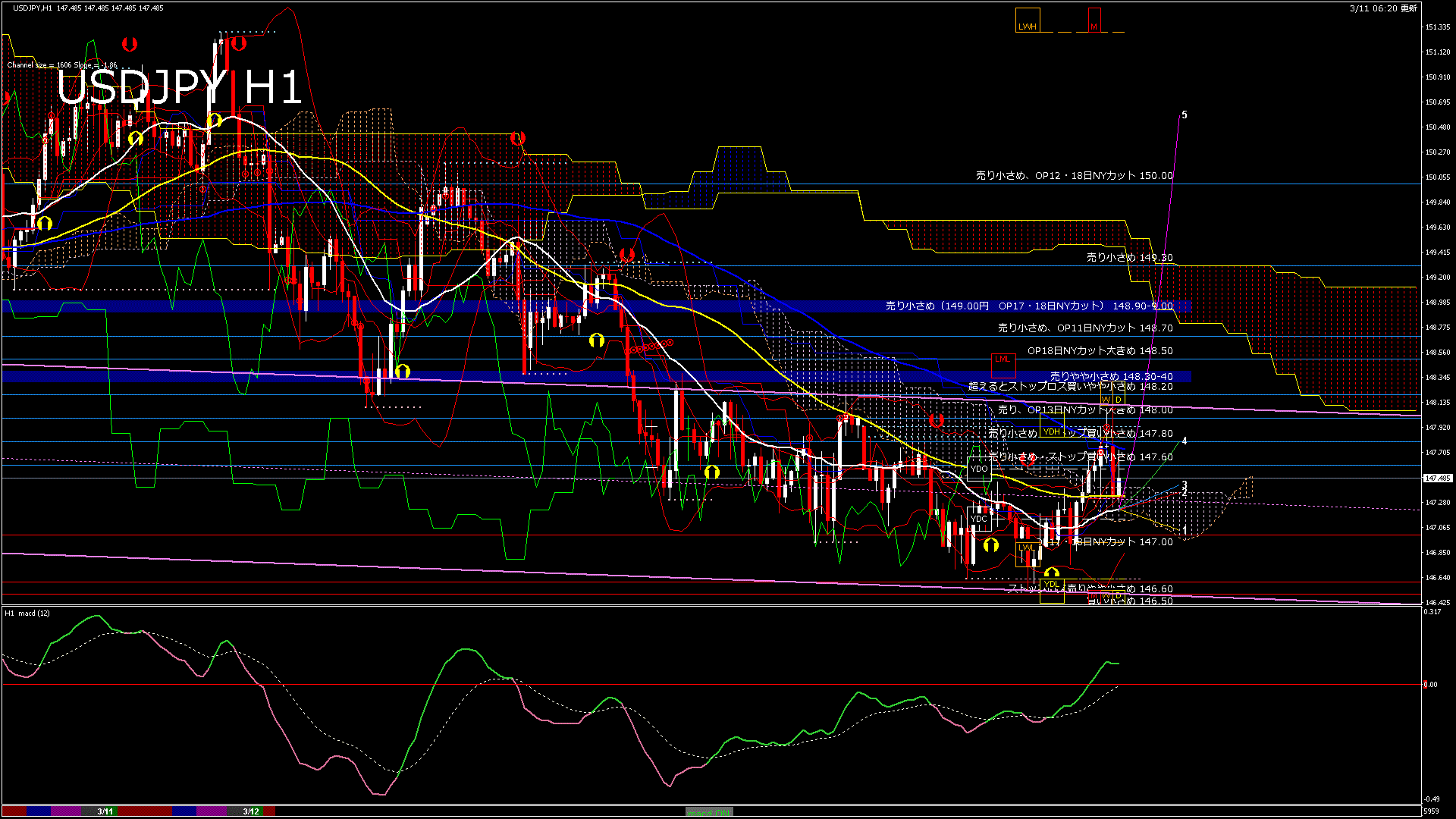
Task: Click the white YDC marker box
Action: tap(979, 519)
